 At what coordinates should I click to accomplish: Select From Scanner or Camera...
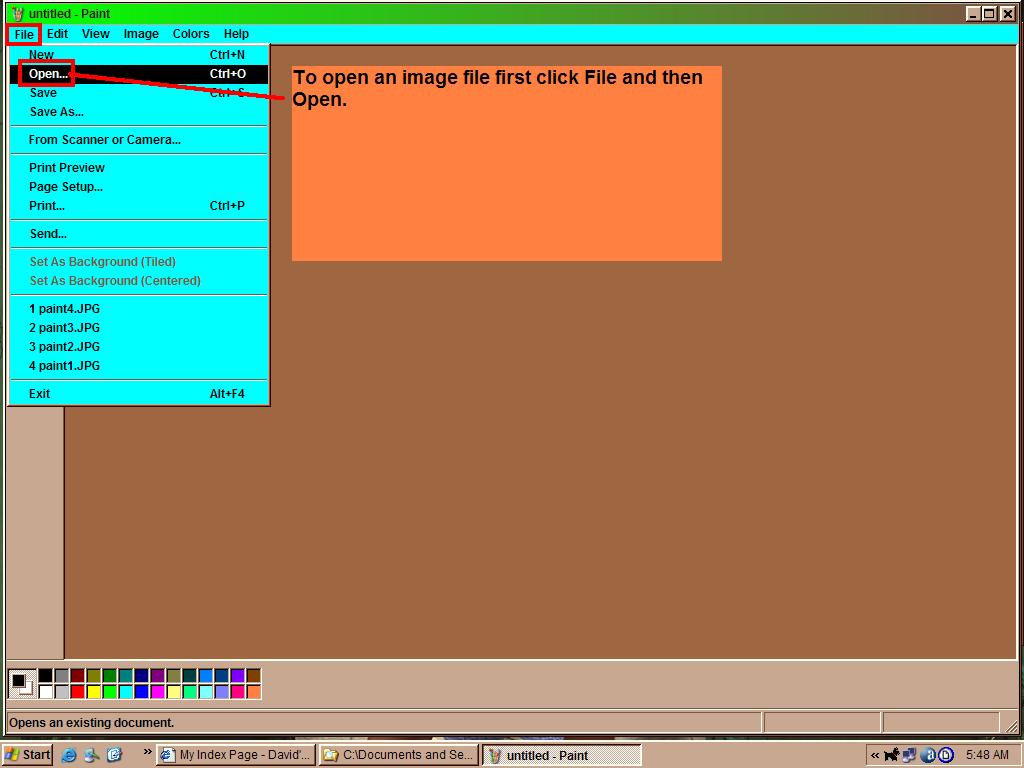[138, 140]
